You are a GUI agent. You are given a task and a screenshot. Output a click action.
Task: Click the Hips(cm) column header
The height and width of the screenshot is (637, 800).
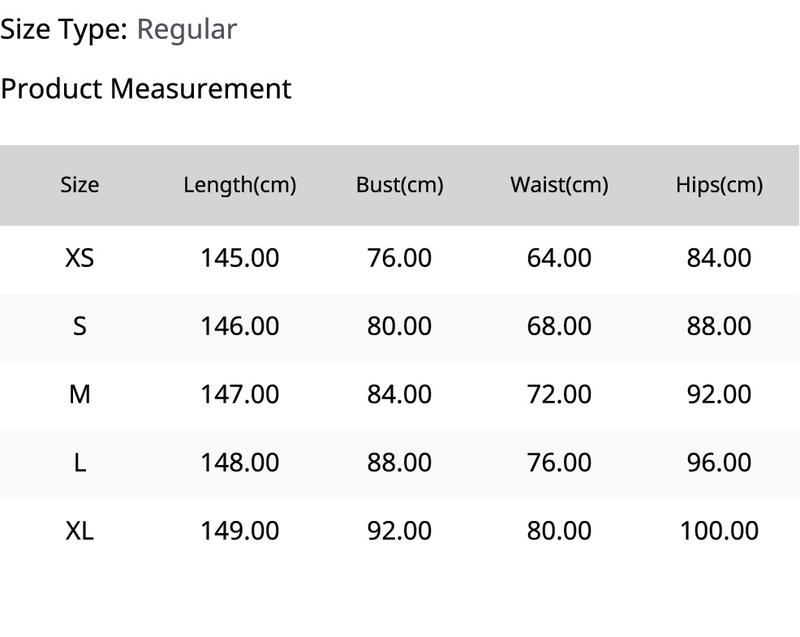click(719, 185)
